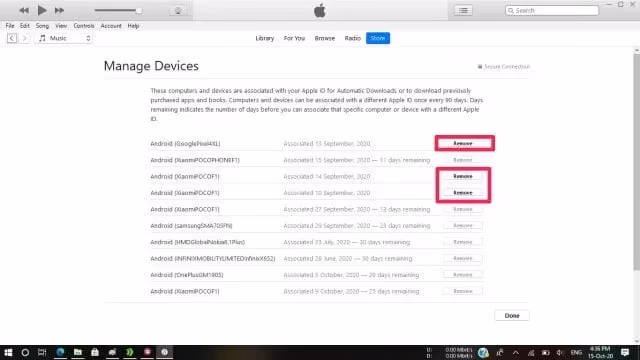Click the iTunes taskbar icon
640x360 pixels.
[164, 352]
